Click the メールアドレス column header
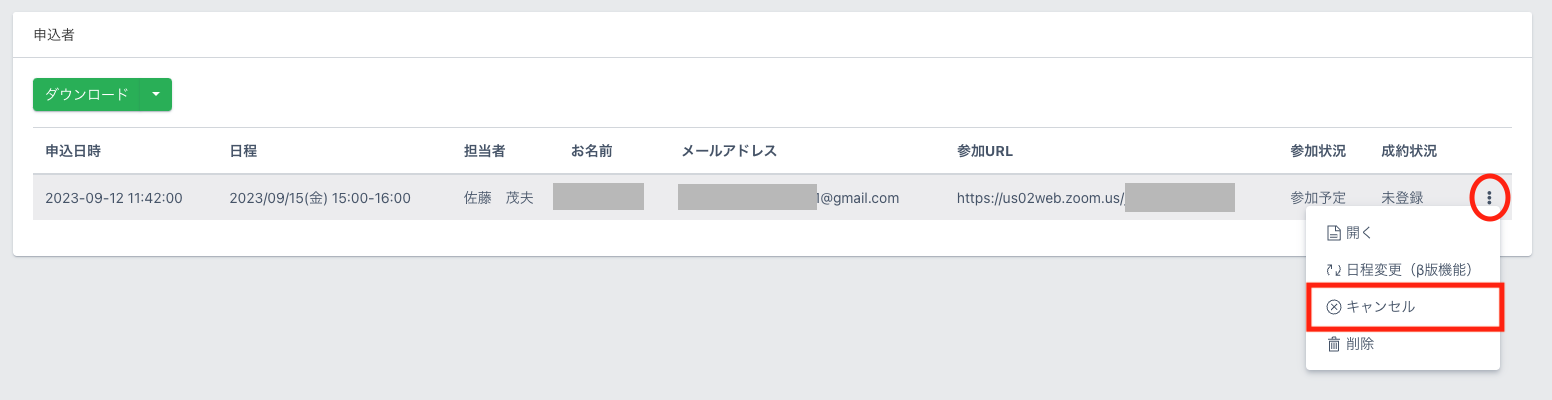 (x=729, y=151)
